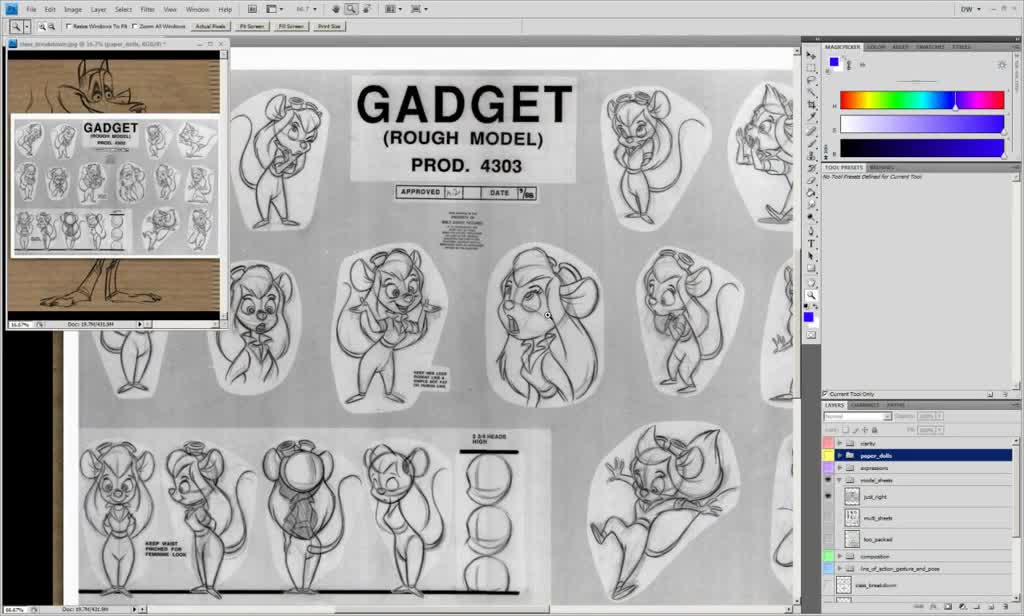Expand the line_of_action_gesture_and_pose group

click(x=840, y=569)
